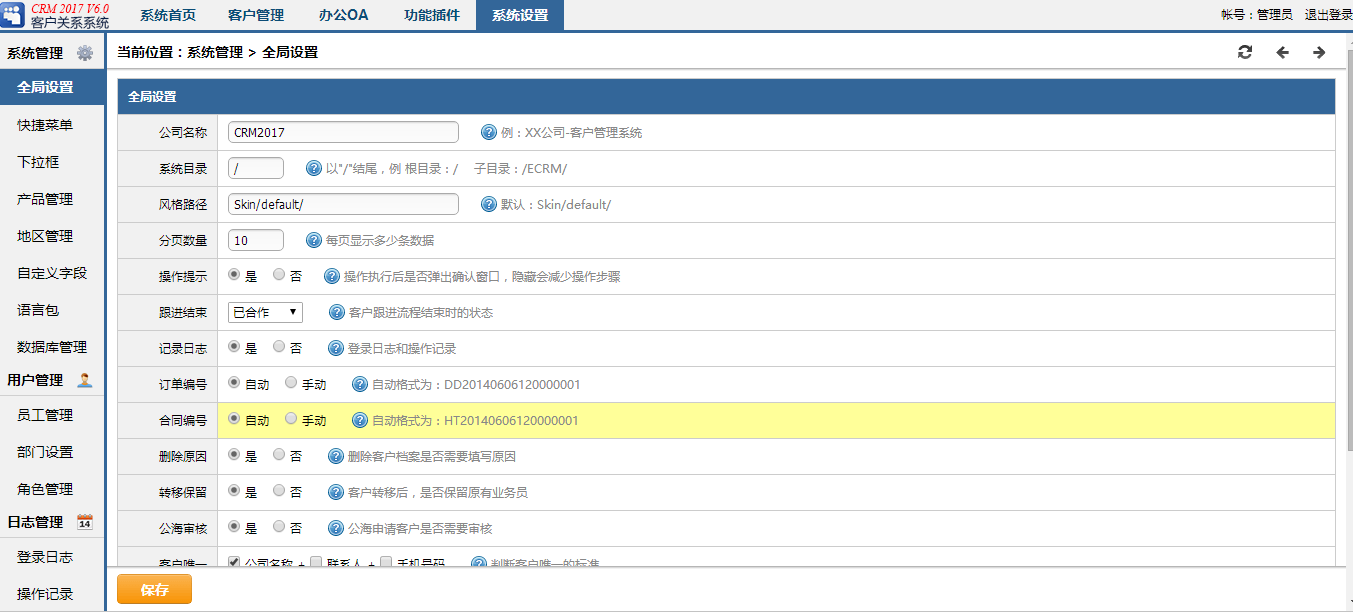Check the 联系人 checkbox in 客户唯一
Image resolution: width=1353 pixels, height=612 pixels.
[x=316, y=563]
